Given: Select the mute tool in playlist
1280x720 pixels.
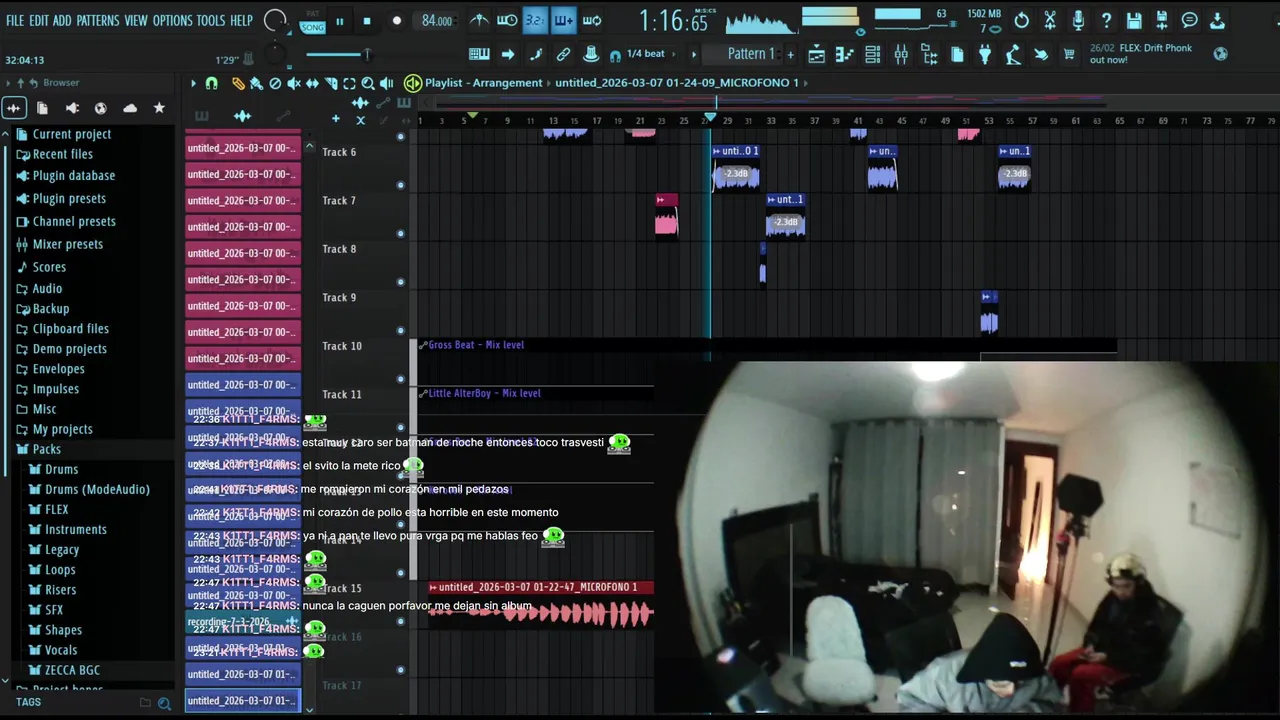Looking at the screenshot, I should point(293,83).
